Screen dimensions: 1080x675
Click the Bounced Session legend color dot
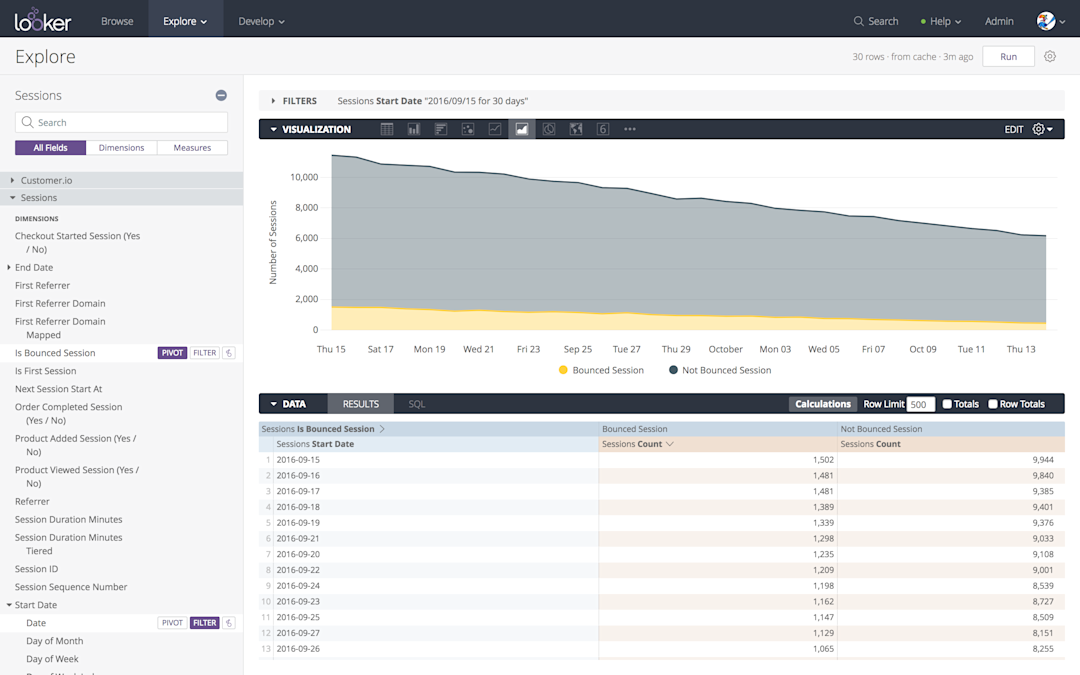563,370
